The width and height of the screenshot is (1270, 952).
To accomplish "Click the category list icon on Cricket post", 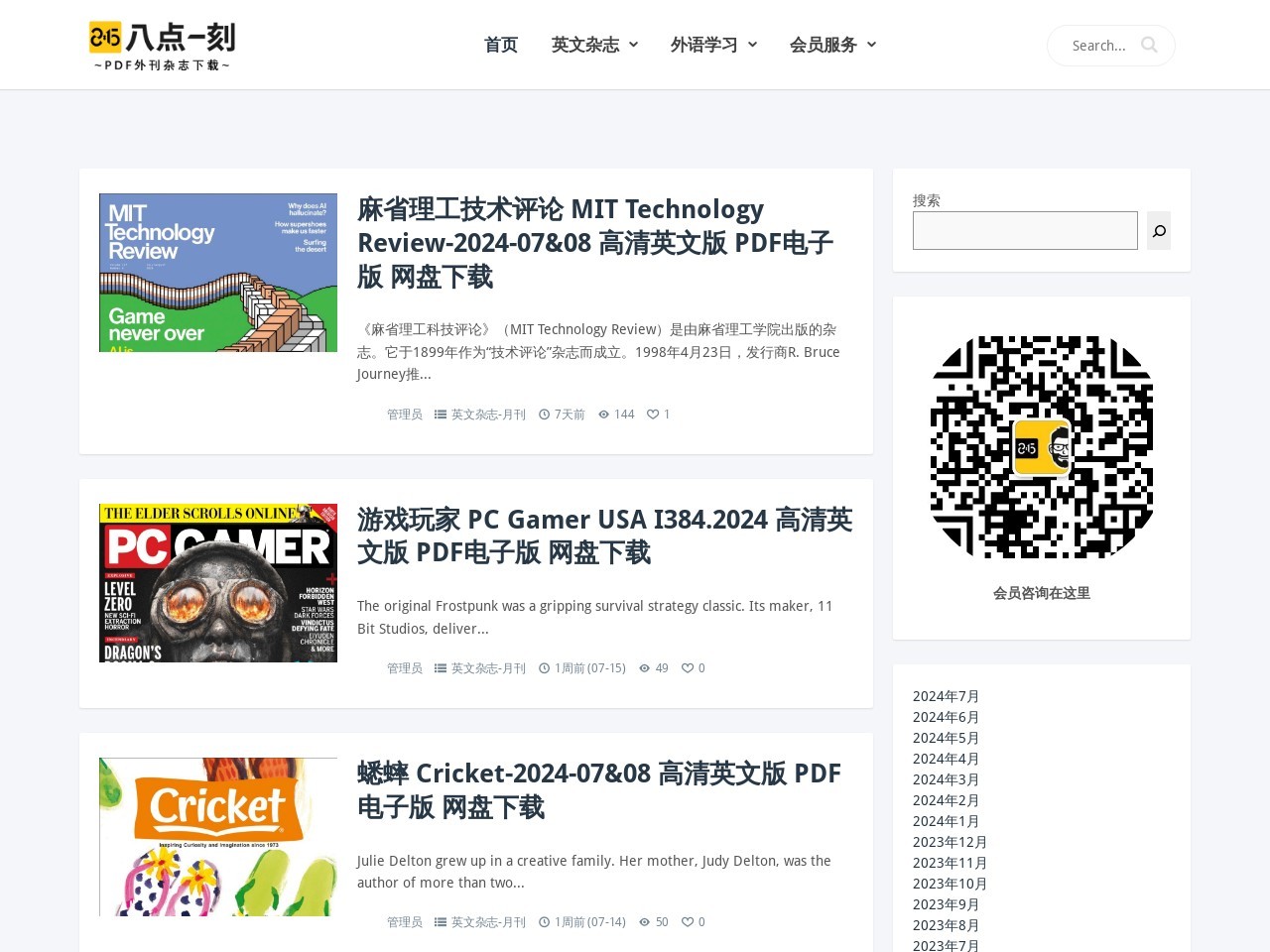I will [441, 922].
